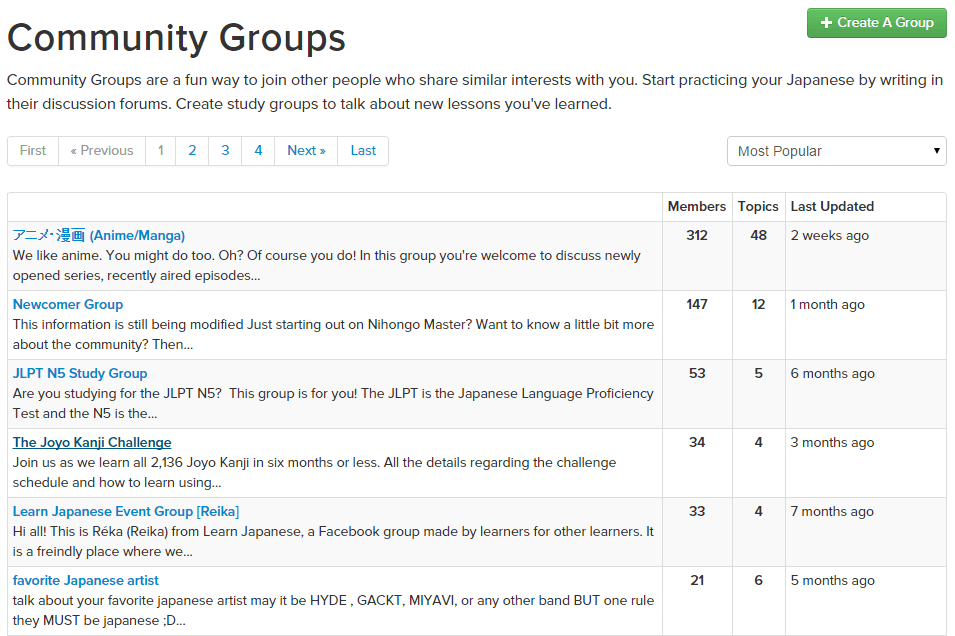Go to page 1 in pagination

coord(161,150)
